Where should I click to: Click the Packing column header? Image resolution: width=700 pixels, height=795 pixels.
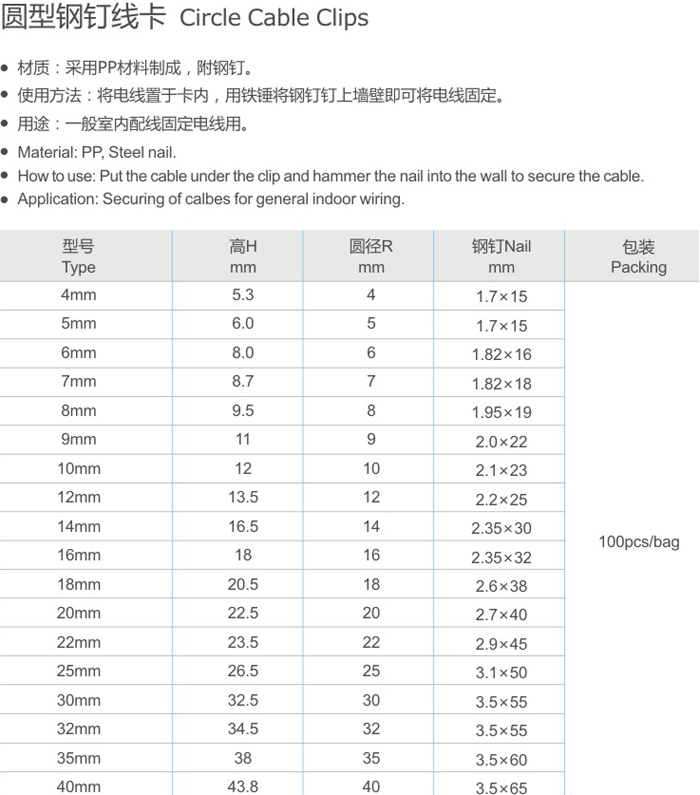pyautogui.click(x=638, y=257)
